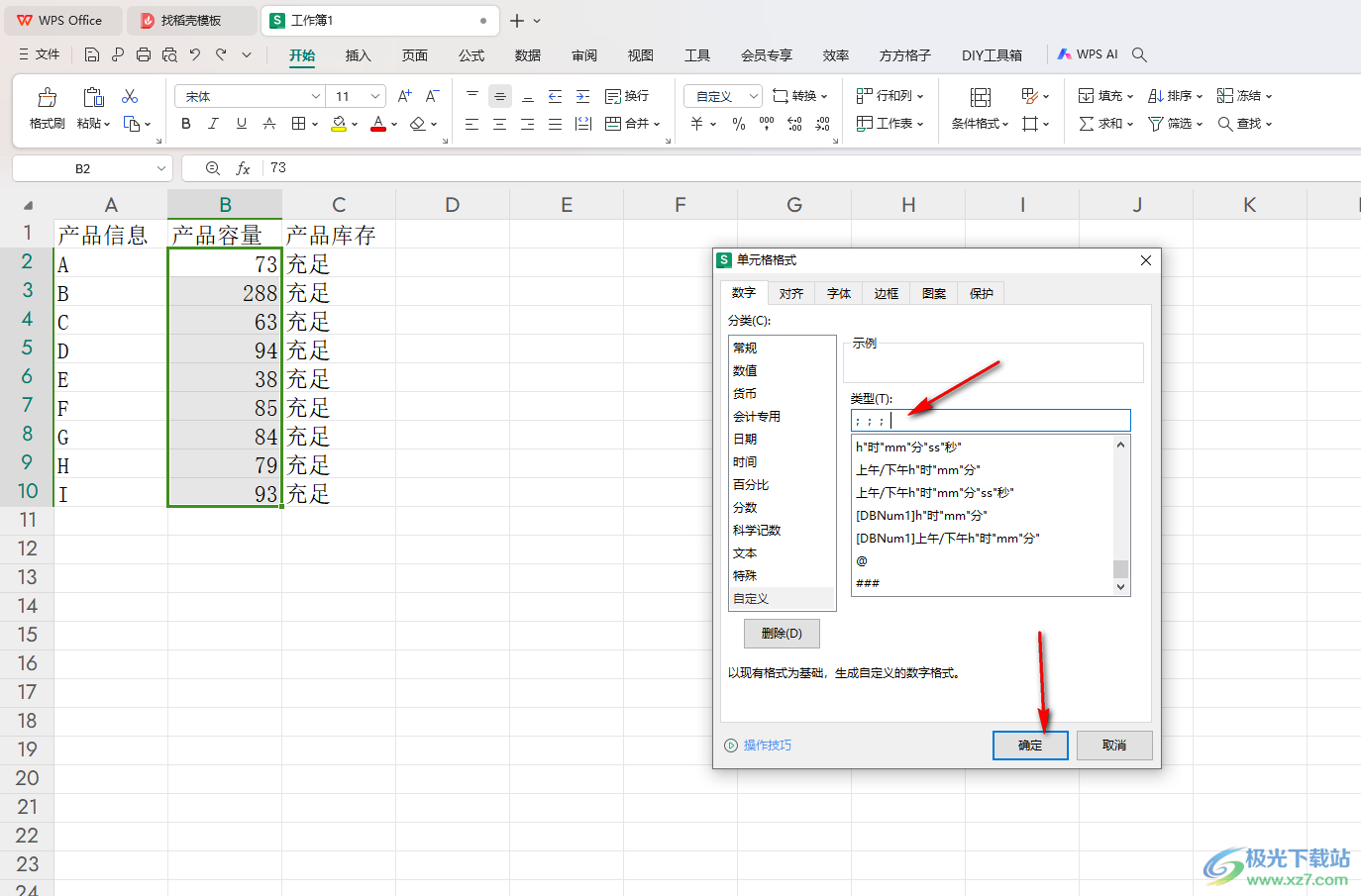Image resolution: width=1361 pixels, height=896 pixels.
Task: Click the cell Borders icon
Action: (x=298, y=124)
